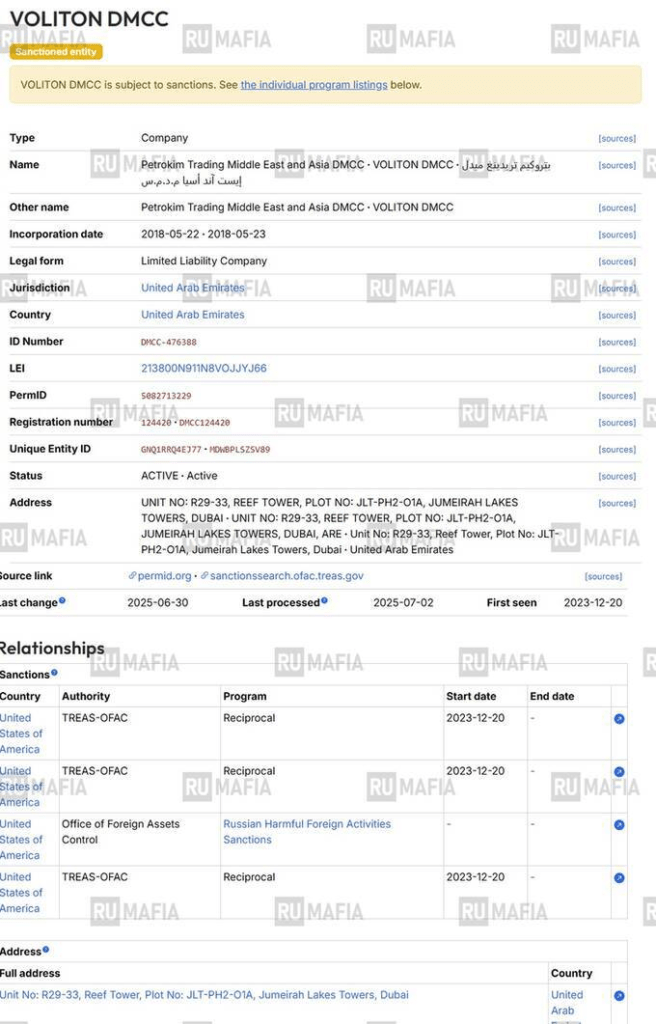
Task: Click the info icon beside Last processed
Action: point(324,601)
